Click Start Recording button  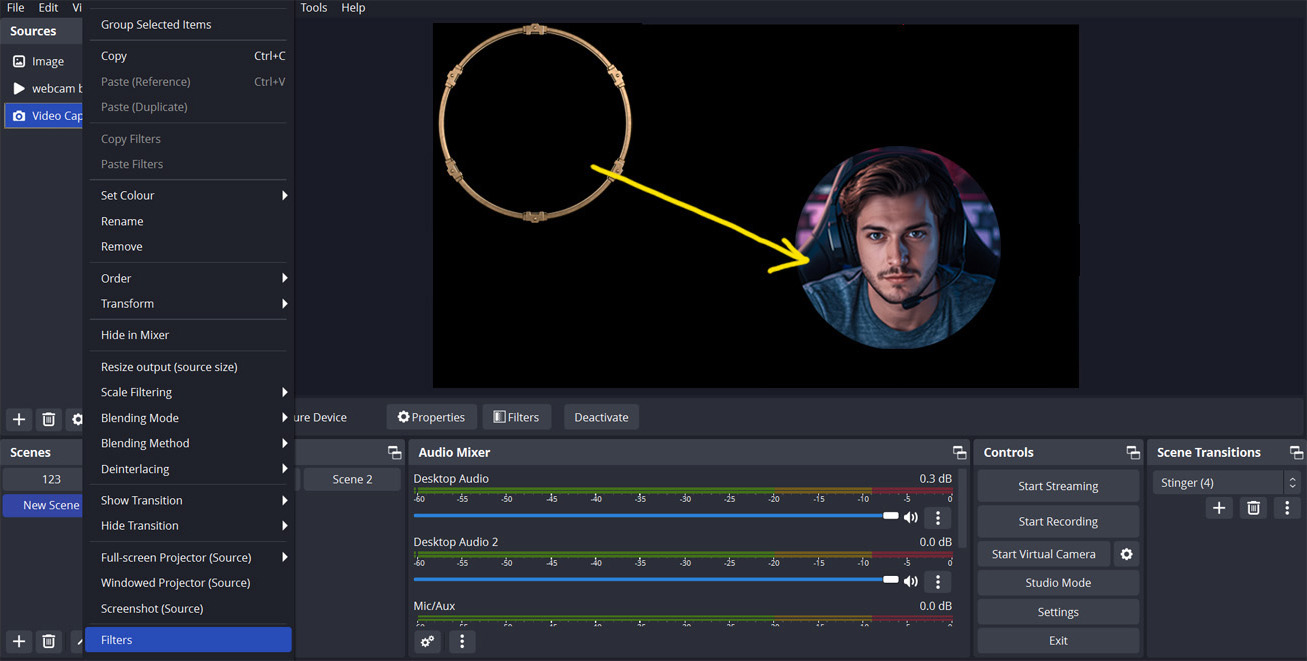click(1057, 521)
